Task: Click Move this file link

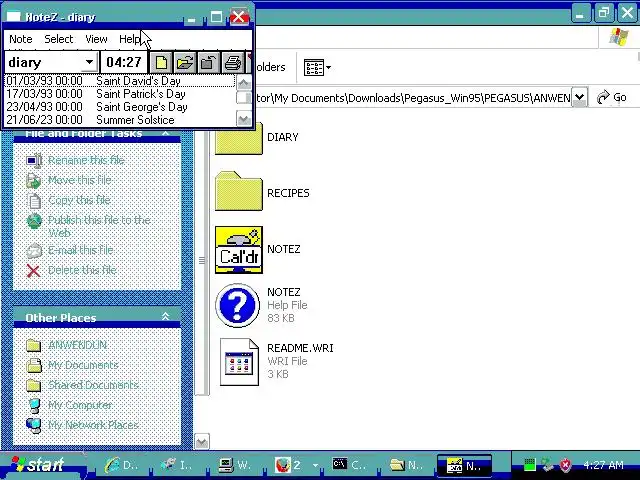Action: click(80, 180)
